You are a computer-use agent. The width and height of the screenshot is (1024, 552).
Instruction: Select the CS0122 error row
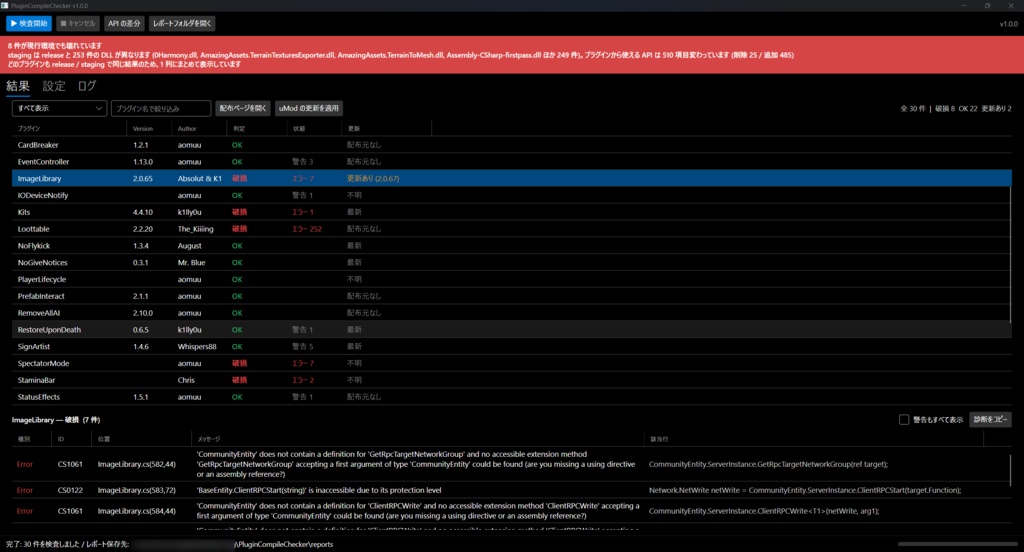point(511,490)
